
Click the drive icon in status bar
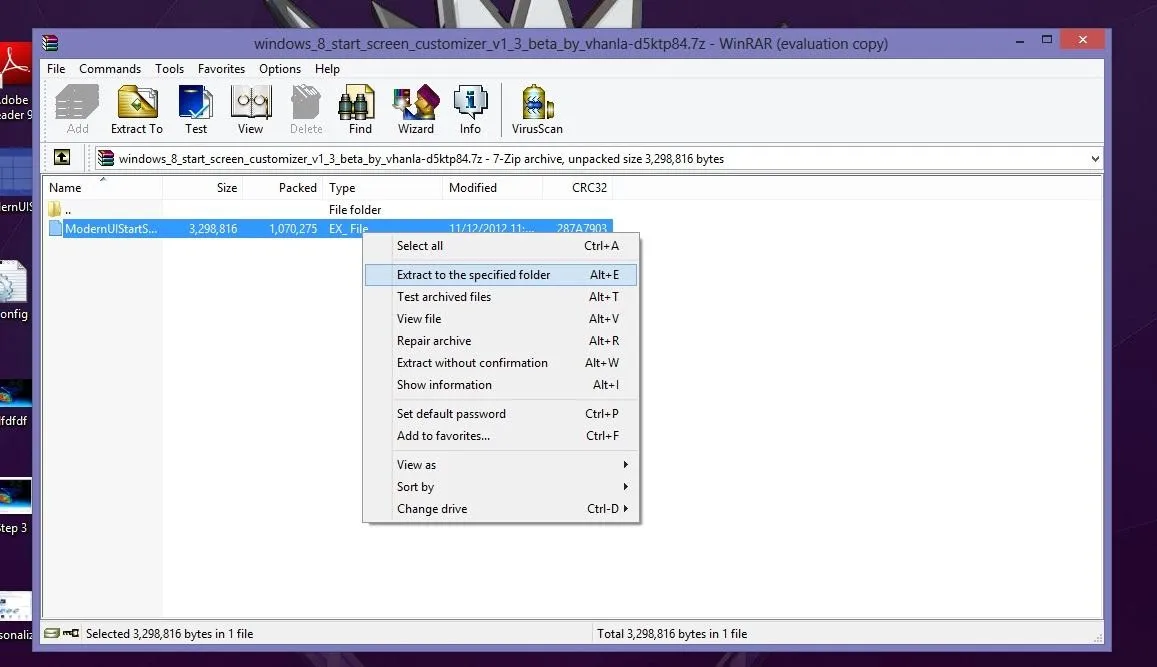[52, 633]
